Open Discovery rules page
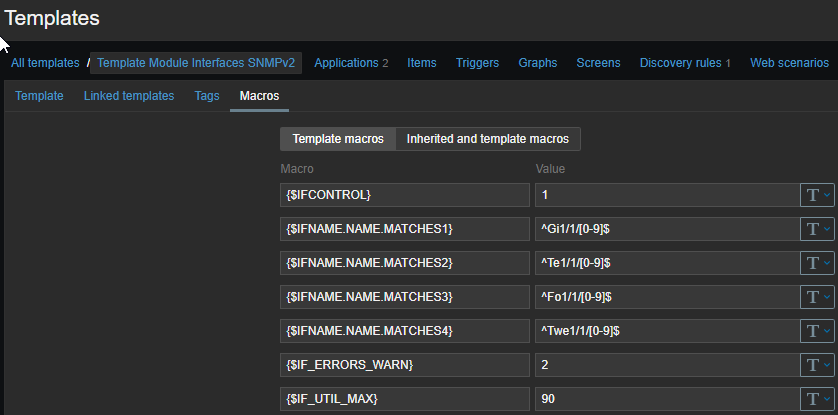Image resolution: width=838 pixels, height=415 pixels. click(x=685, y=63)
